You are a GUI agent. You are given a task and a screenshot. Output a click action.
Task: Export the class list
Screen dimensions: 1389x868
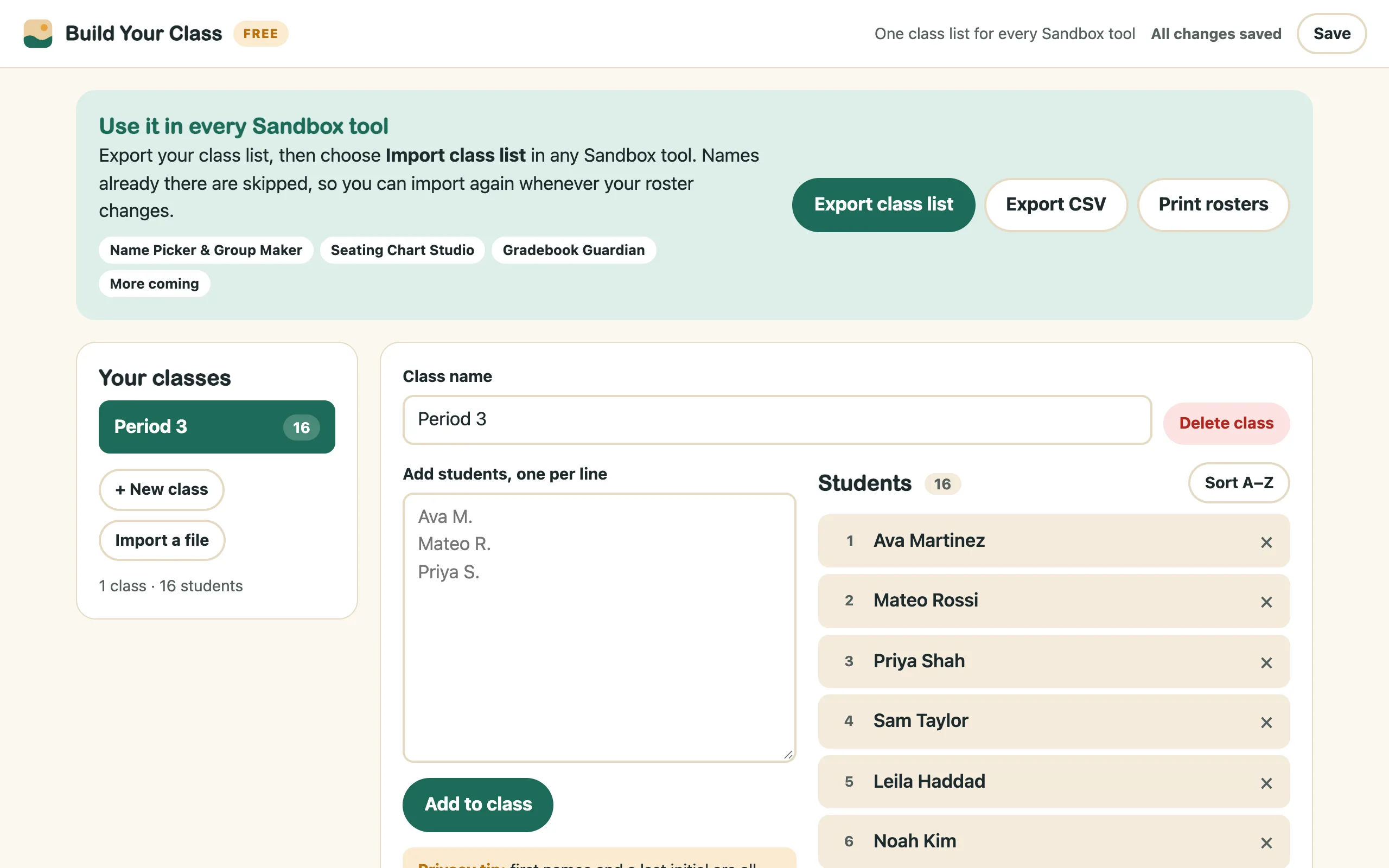pos(883,205)
